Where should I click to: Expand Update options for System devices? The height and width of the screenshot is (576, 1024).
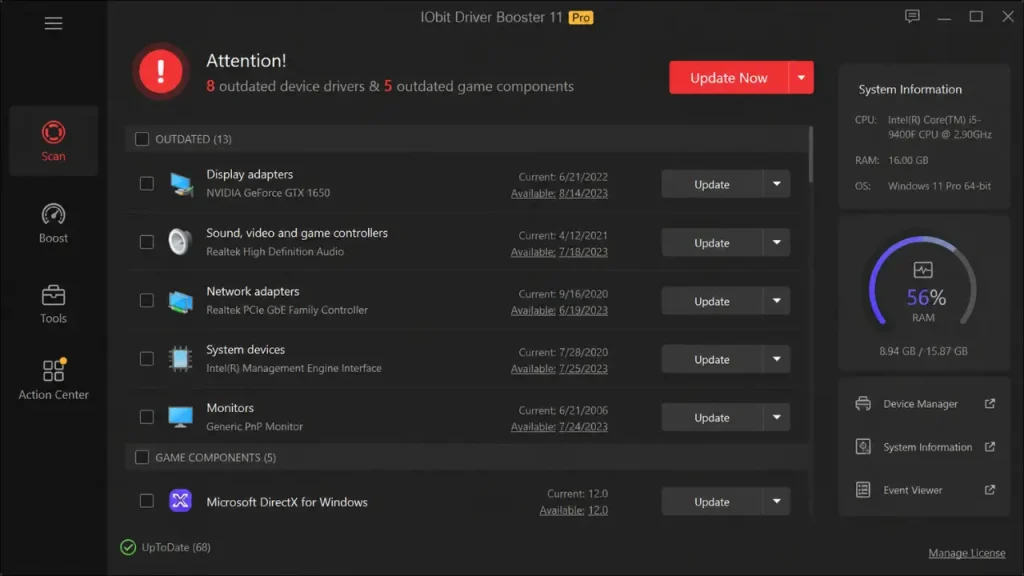pyautogui.click(x=776, y=359)
